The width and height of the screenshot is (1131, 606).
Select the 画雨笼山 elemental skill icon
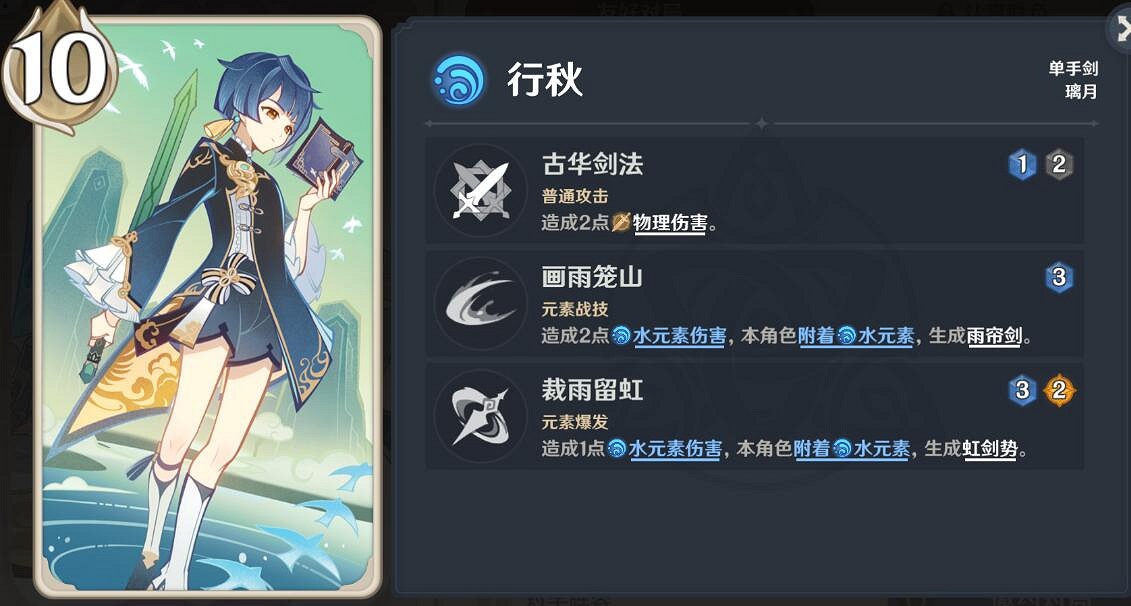tap(480, 303)
